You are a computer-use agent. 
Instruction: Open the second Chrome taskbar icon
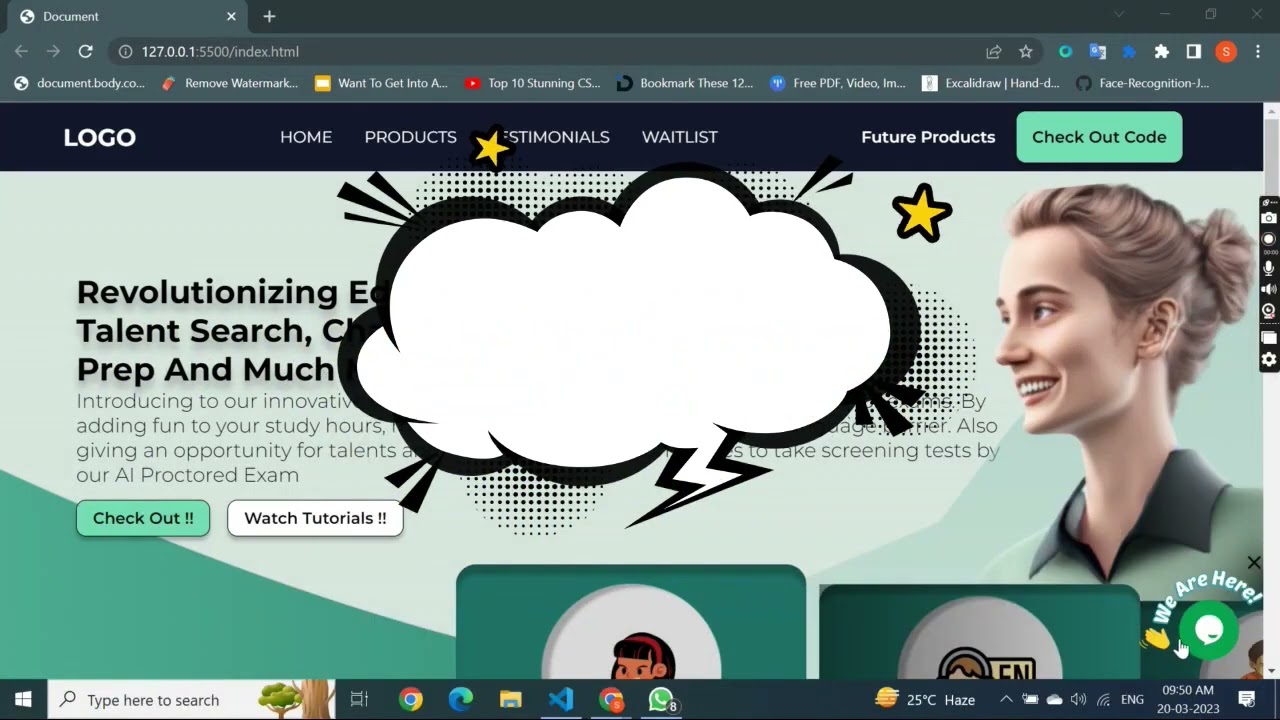point(611,700)
